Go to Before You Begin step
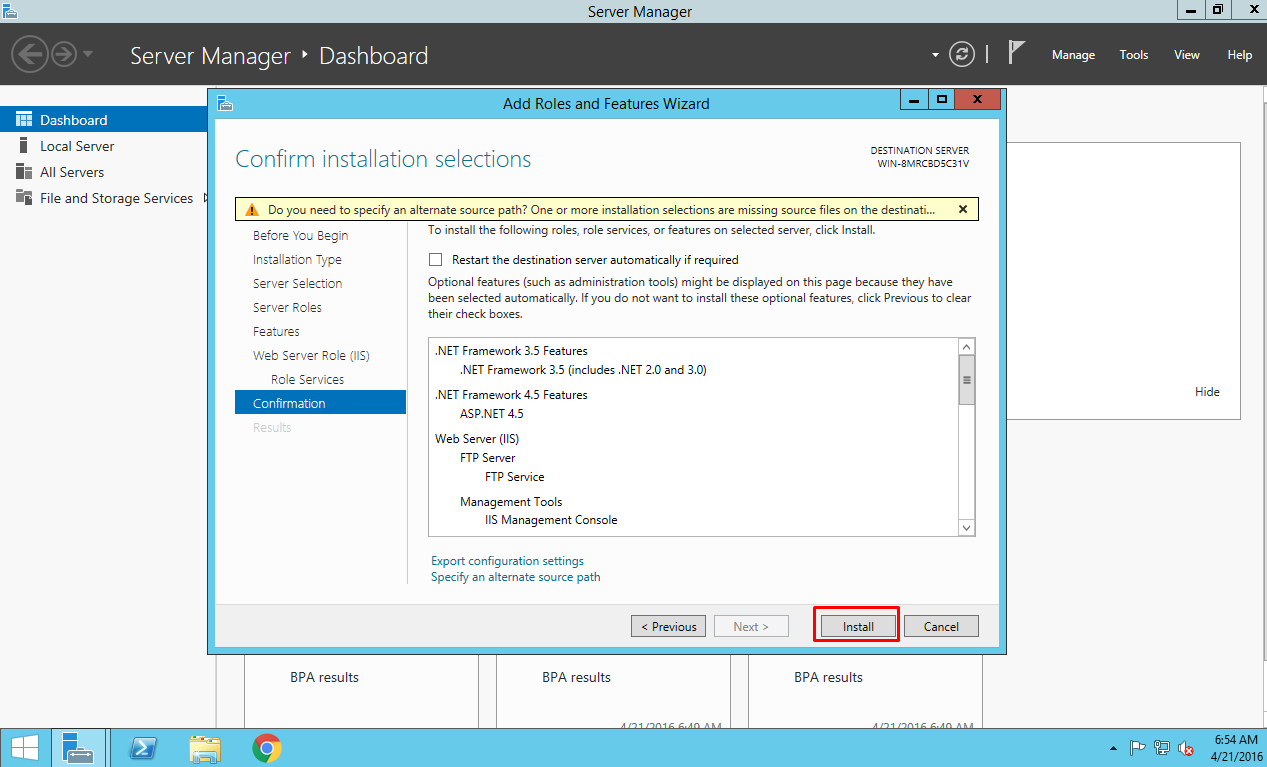Image resolution: width=1267 pixels, height=767 pixels. coord(301,235)
